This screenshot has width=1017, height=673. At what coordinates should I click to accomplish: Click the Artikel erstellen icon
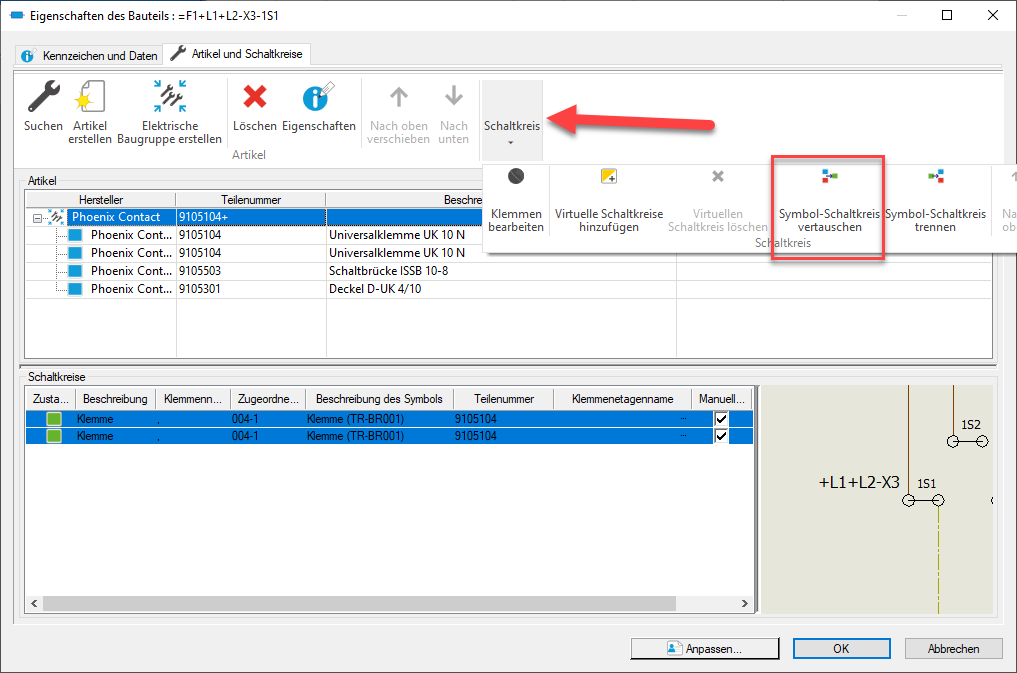[90, 98]
